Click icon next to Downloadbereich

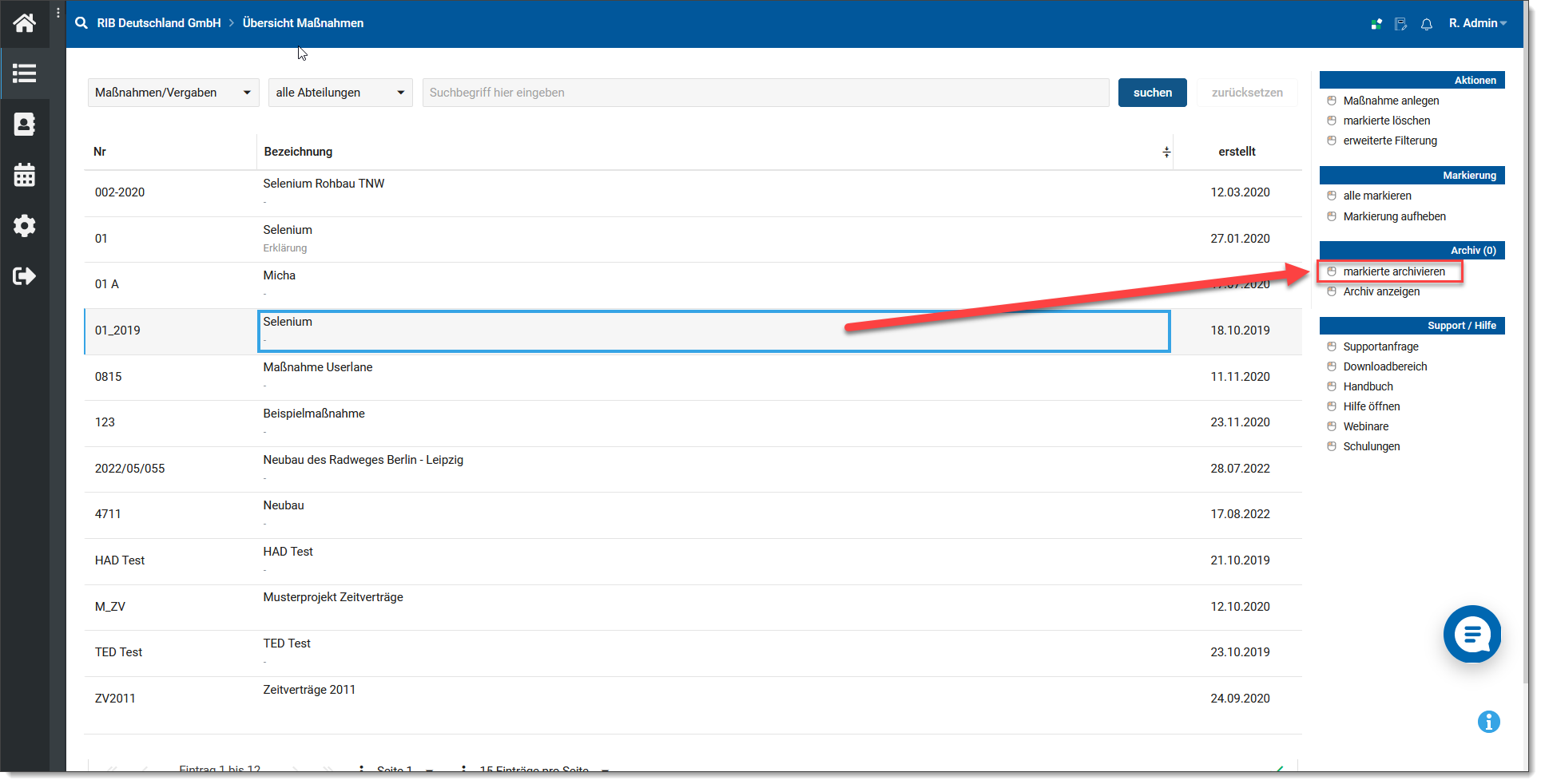(1332, 366)
